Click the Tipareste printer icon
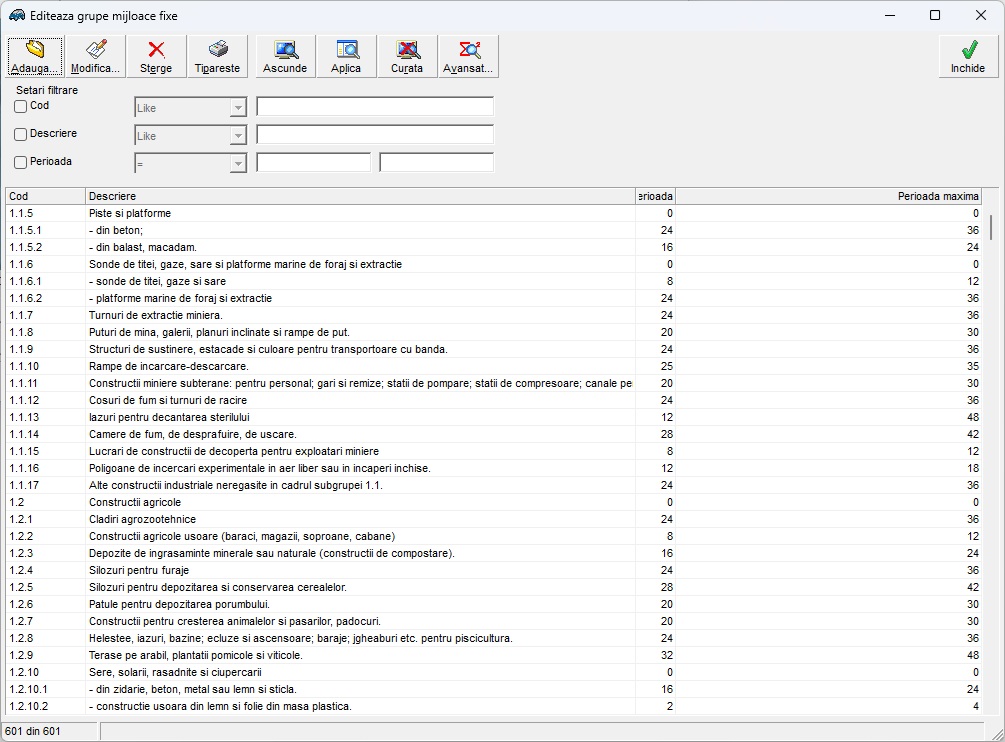 coord(218,56)
